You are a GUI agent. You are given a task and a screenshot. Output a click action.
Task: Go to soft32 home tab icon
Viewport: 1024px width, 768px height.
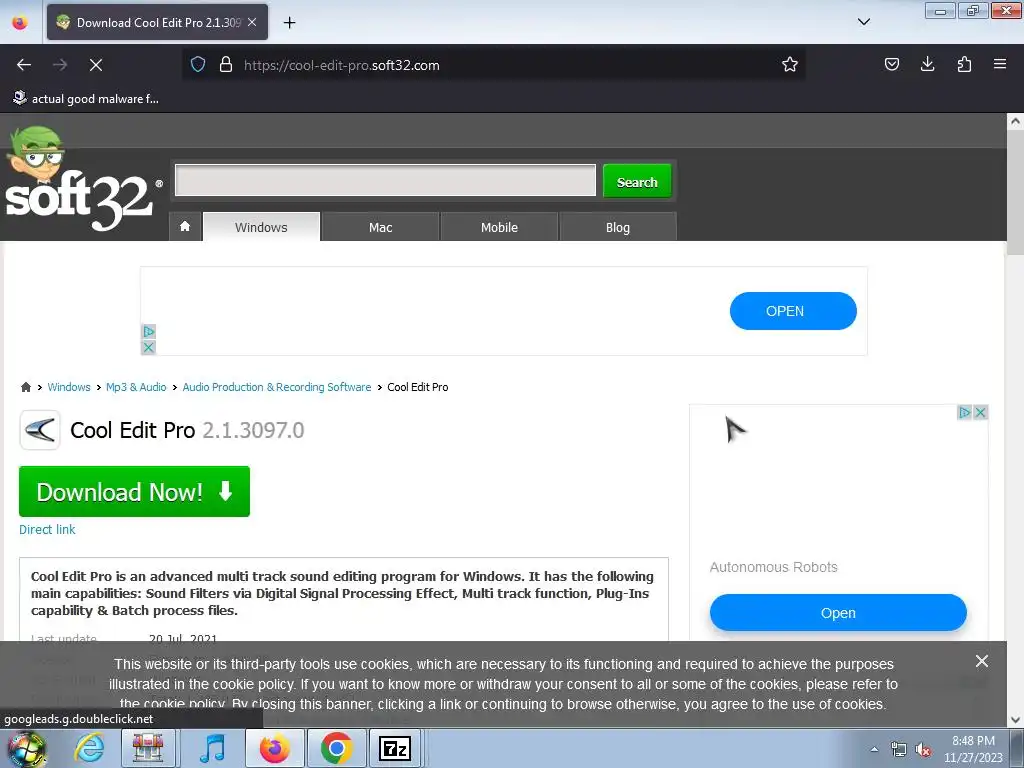click(185, 227)
